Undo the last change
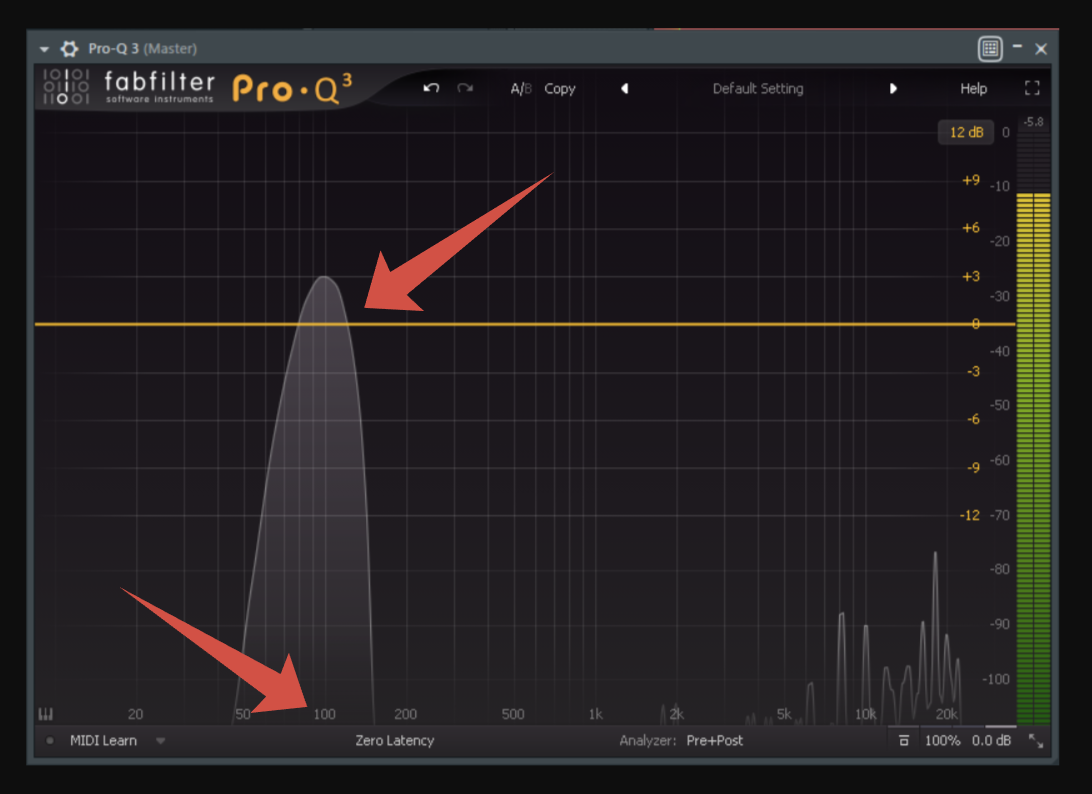The height and width of the screenshot is (794, 1092). 431,88
